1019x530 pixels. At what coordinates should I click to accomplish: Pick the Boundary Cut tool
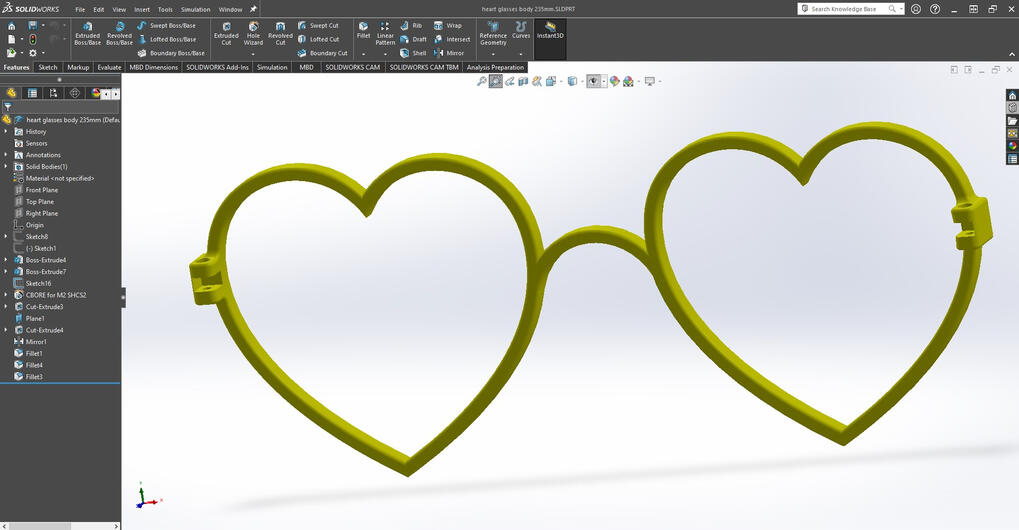pyautogui.click(x=322, y=53)
